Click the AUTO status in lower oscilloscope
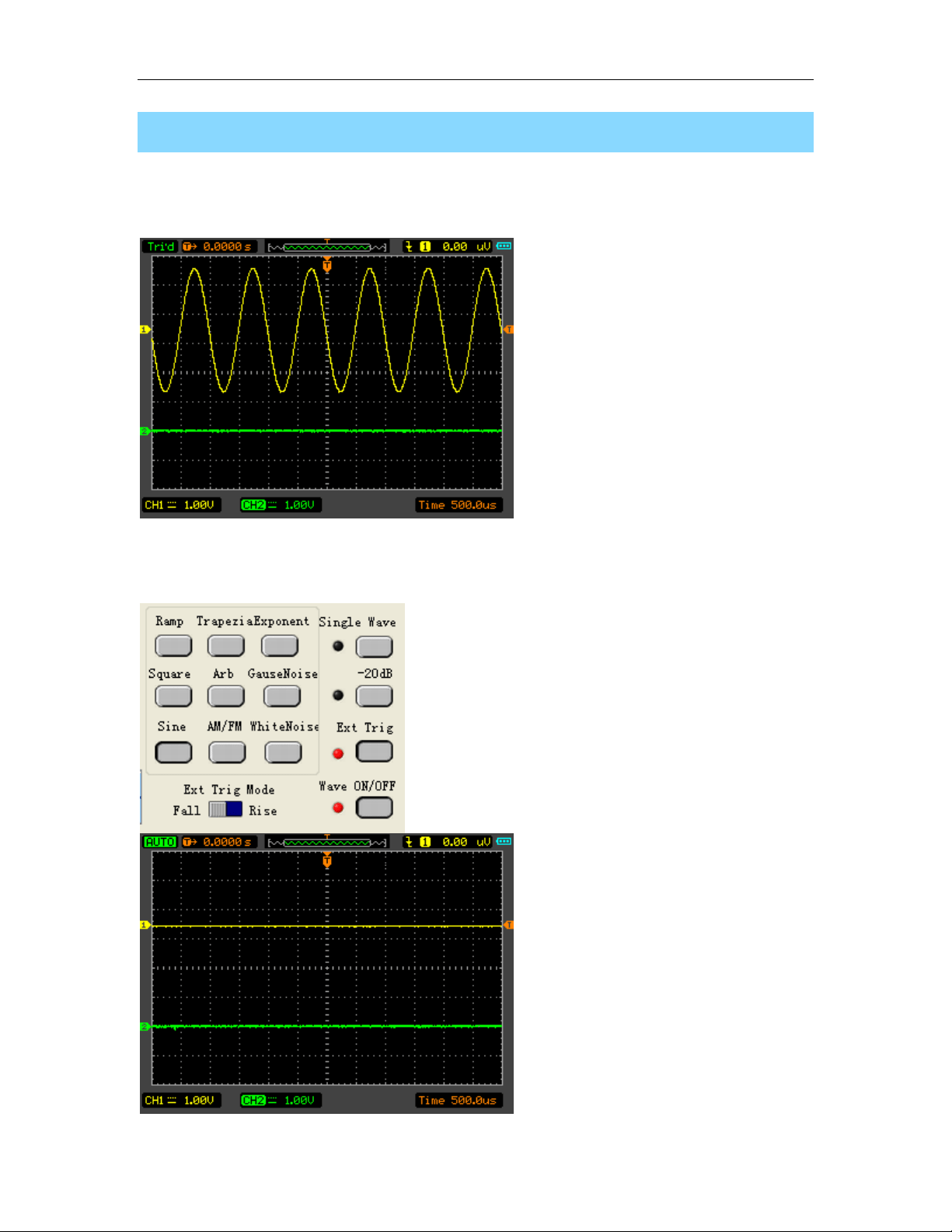Viewport: 952px width, 1232px height. coord(160,842)
